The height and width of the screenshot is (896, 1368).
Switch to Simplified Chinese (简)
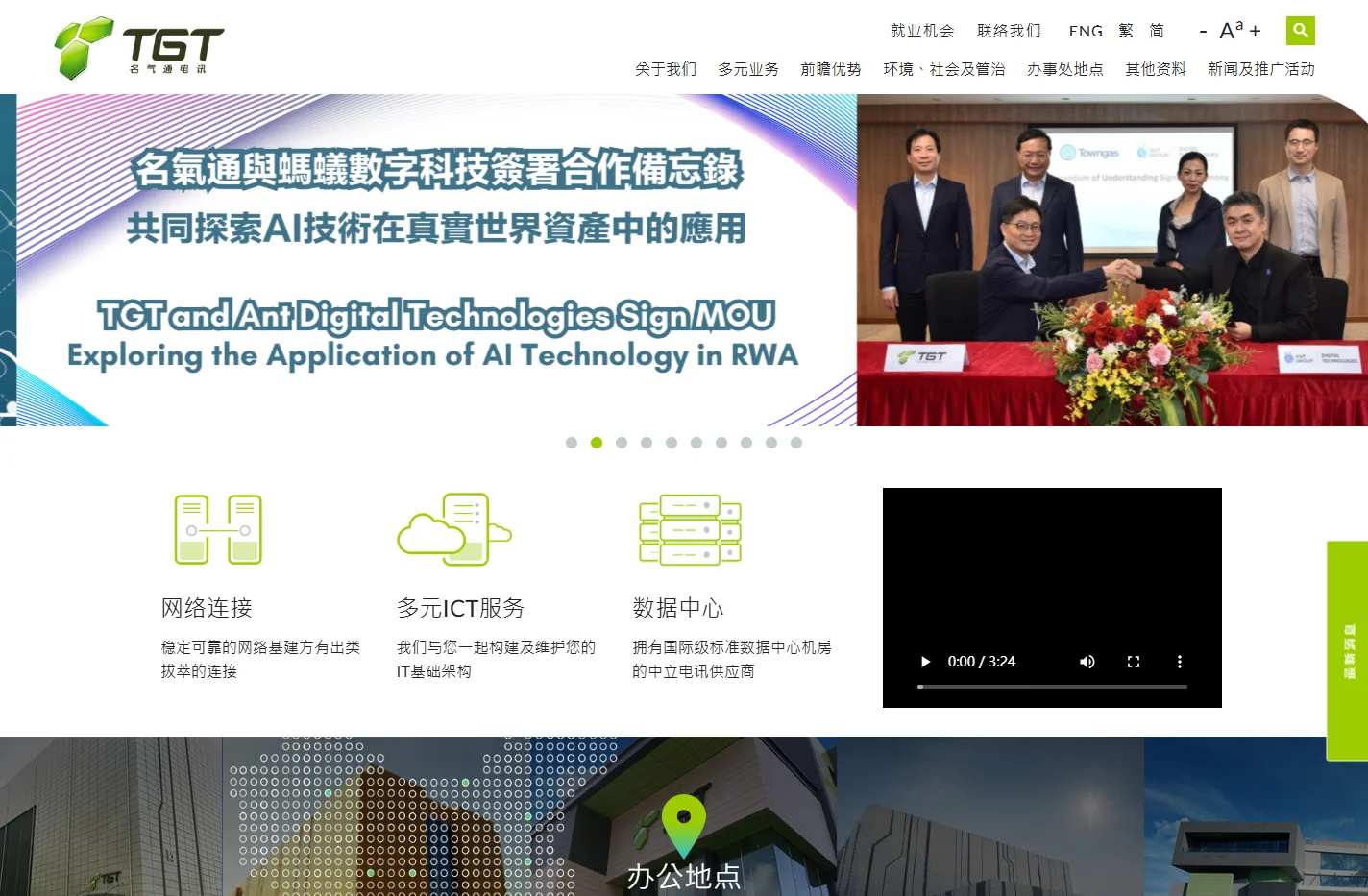[1157, 31]
